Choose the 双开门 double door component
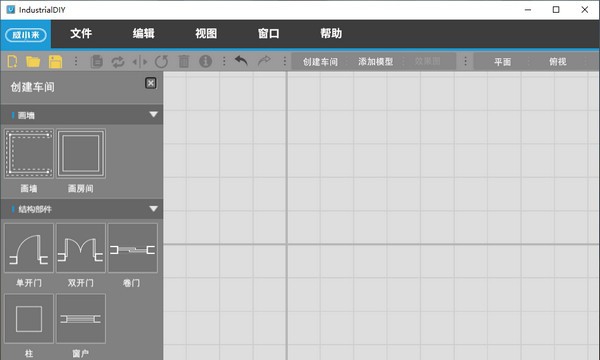The height and width of the screenshot is (360, 600). [81, 248]
